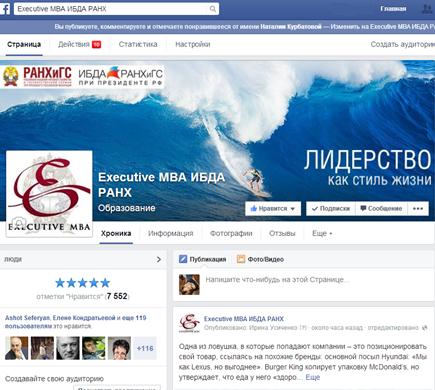Switch to the Страница tab
Image resolution: width=435 pixels, height=390 pixels.
[24, 44]
